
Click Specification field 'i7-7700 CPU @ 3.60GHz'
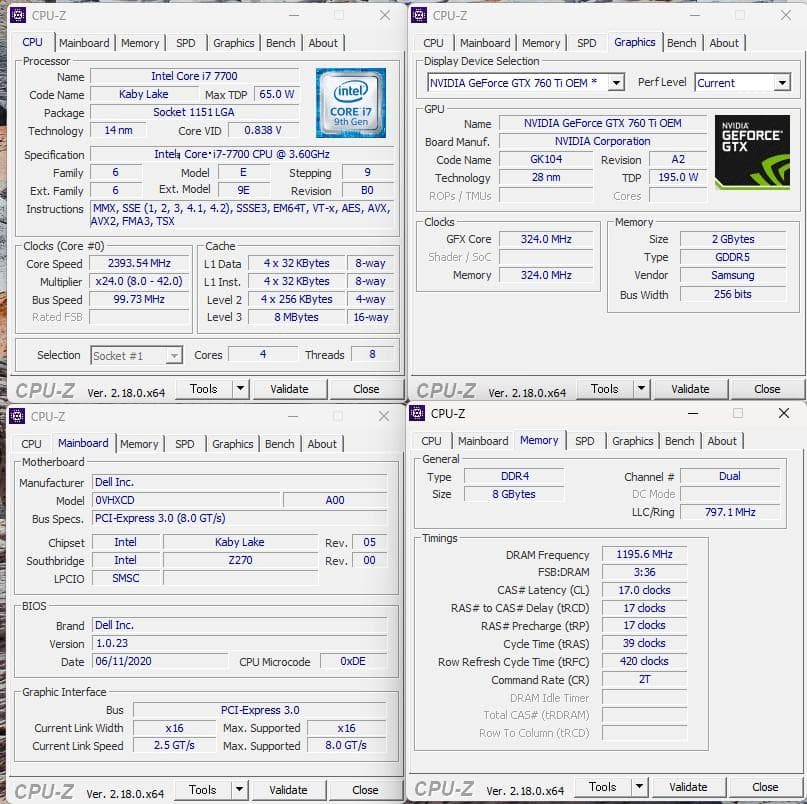[x=242, y=154]
